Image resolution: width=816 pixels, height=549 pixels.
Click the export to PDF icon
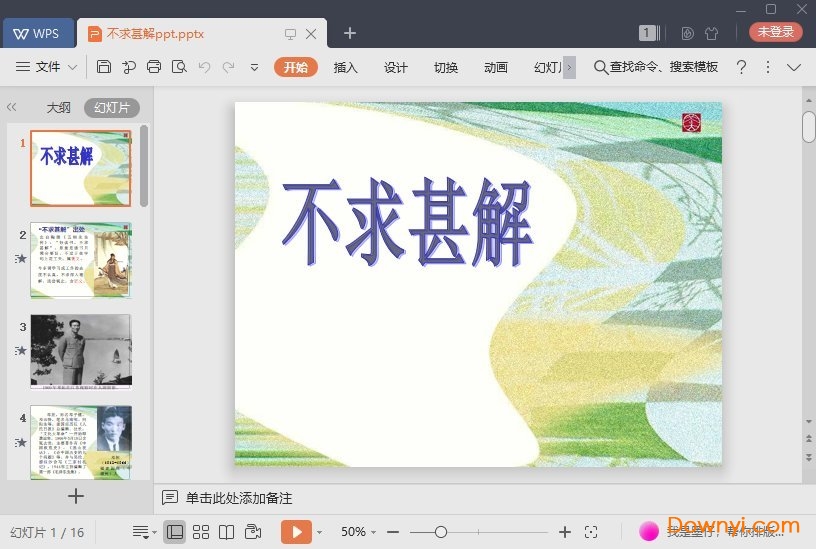(x=129, y=67)
